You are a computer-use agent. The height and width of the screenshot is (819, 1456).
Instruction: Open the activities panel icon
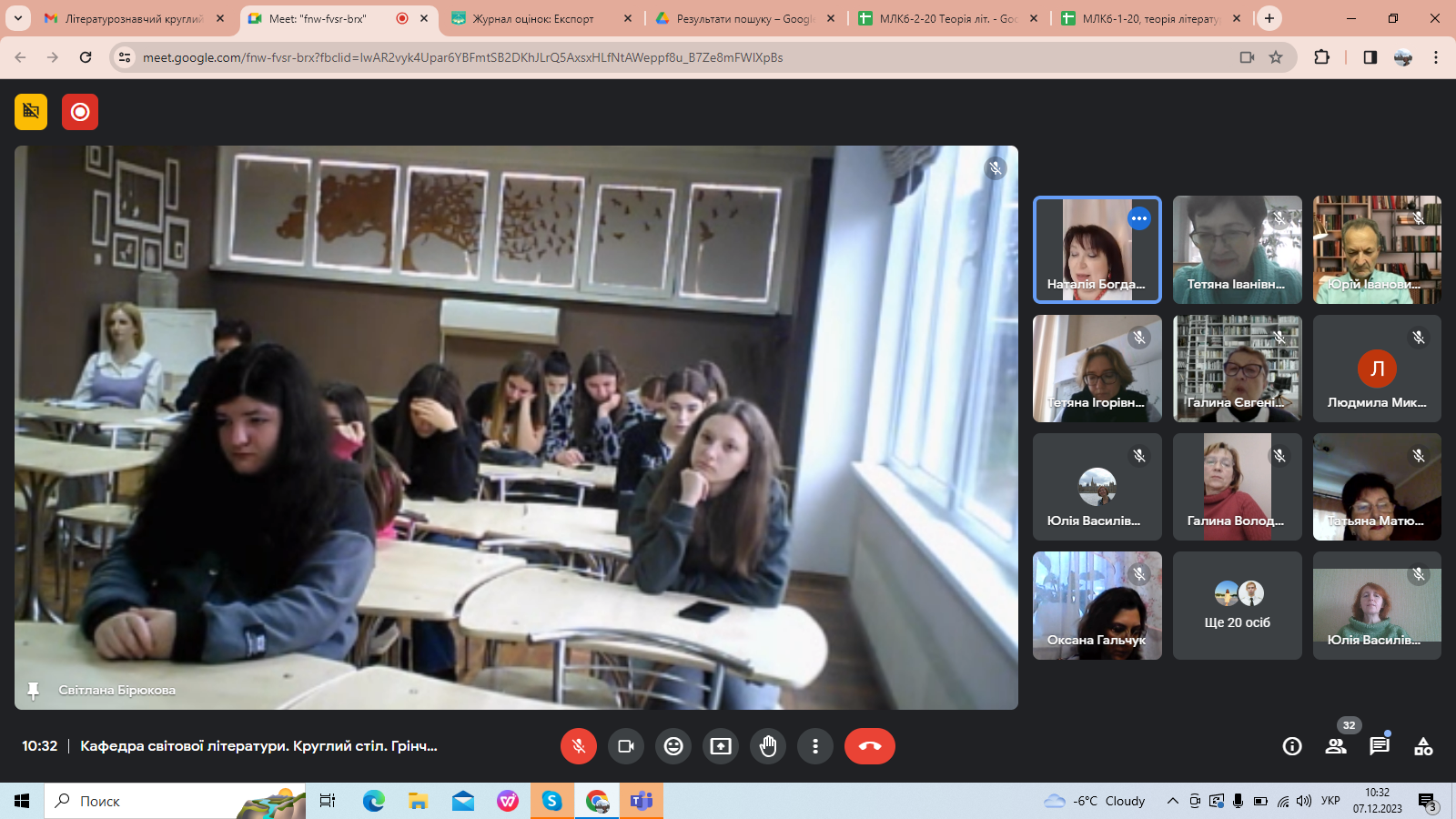point(1423,746)
